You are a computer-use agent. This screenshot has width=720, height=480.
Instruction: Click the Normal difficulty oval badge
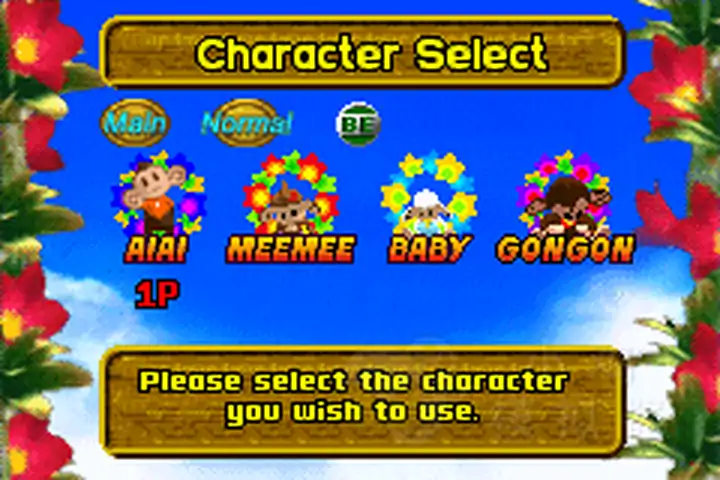click(247, 123)
